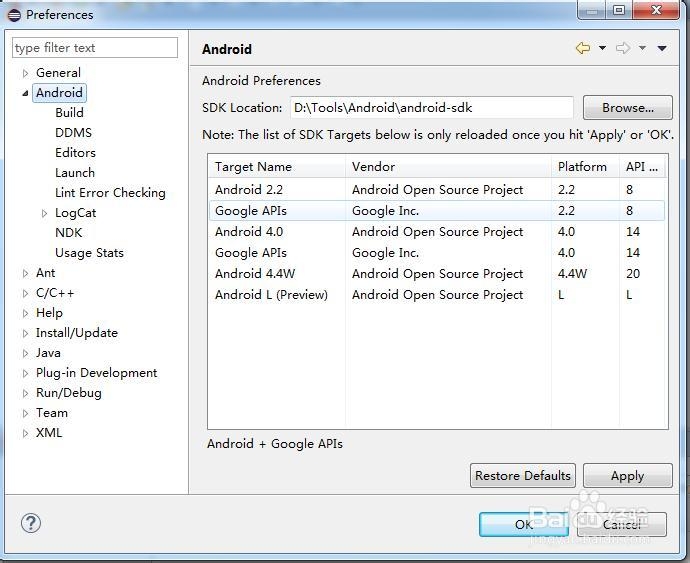Expand the C/C++ tree node

tap(26, 294)
